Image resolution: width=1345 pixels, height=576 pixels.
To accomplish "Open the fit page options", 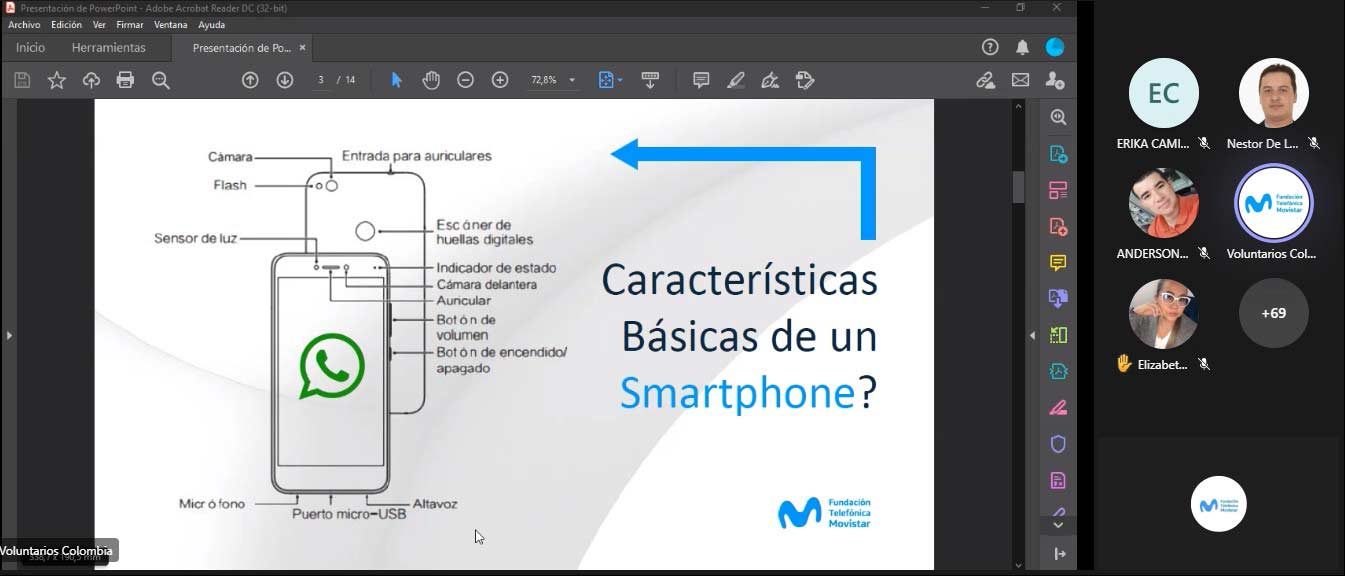I will click(609, 80).
